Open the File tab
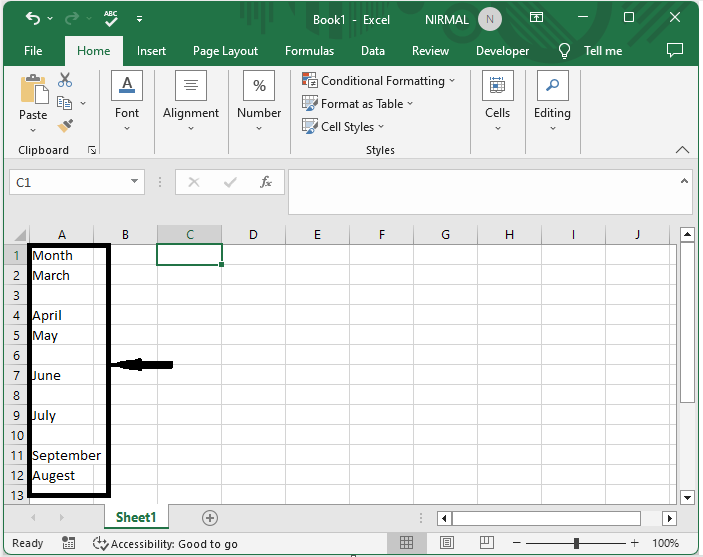 [33, 51]
